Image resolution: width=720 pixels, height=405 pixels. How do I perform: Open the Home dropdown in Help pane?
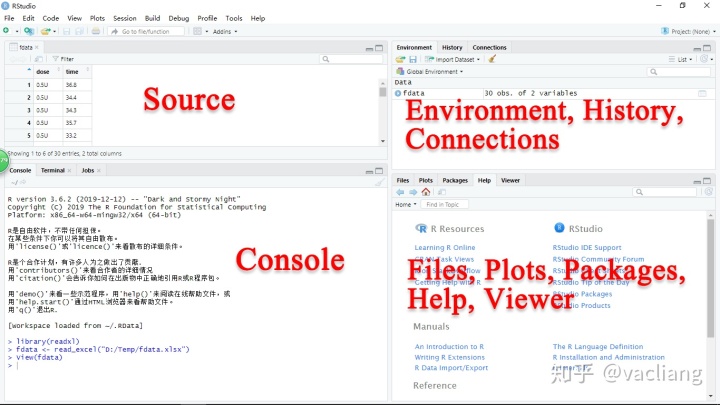(x=406, y=204)
